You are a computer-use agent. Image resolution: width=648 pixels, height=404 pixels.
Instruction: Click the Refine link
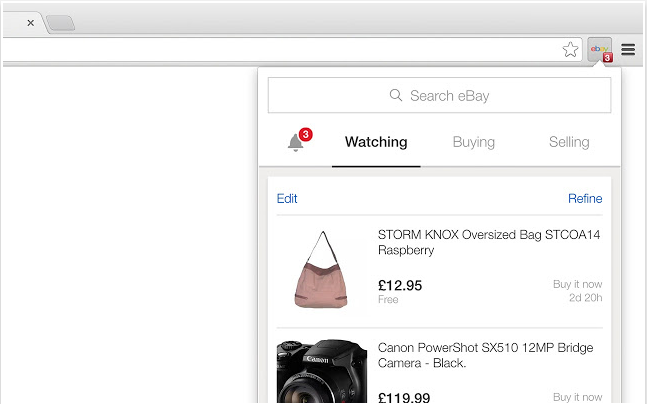(x=585, y=199)
